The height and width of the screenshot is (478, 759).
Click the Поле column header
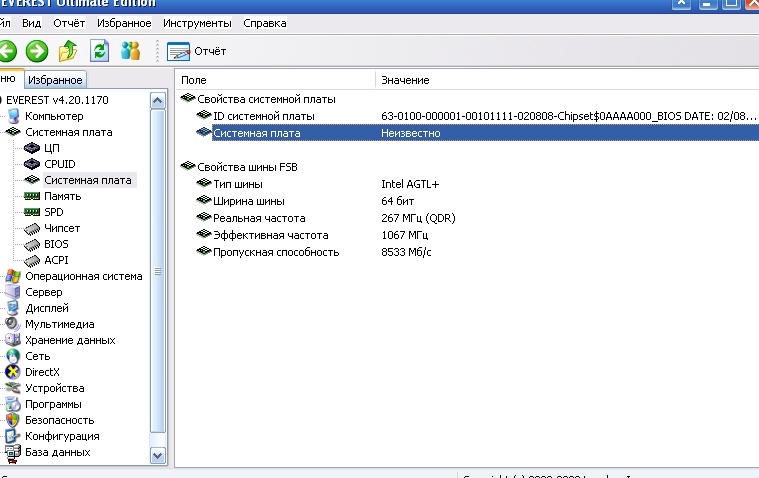[193, 79]
